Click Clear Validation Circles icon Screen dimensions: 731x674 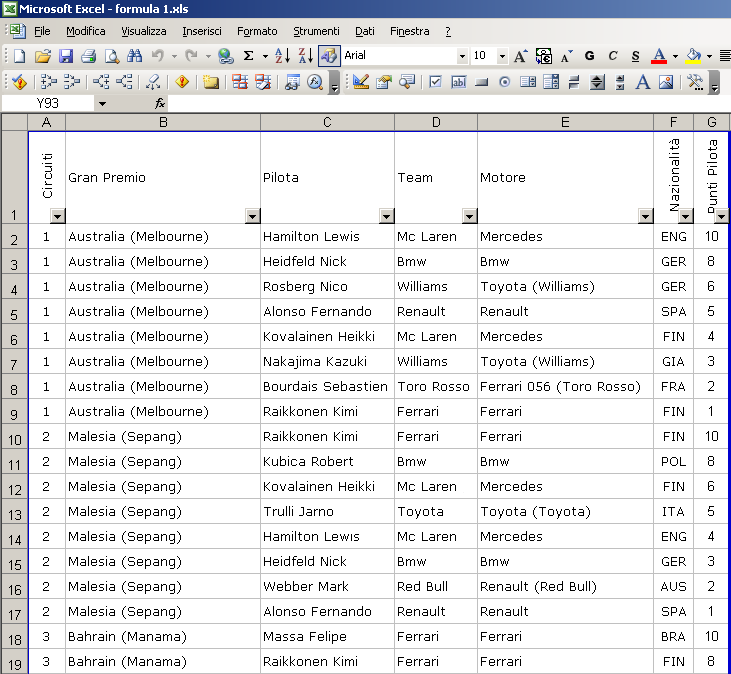(x=263, y=83)
